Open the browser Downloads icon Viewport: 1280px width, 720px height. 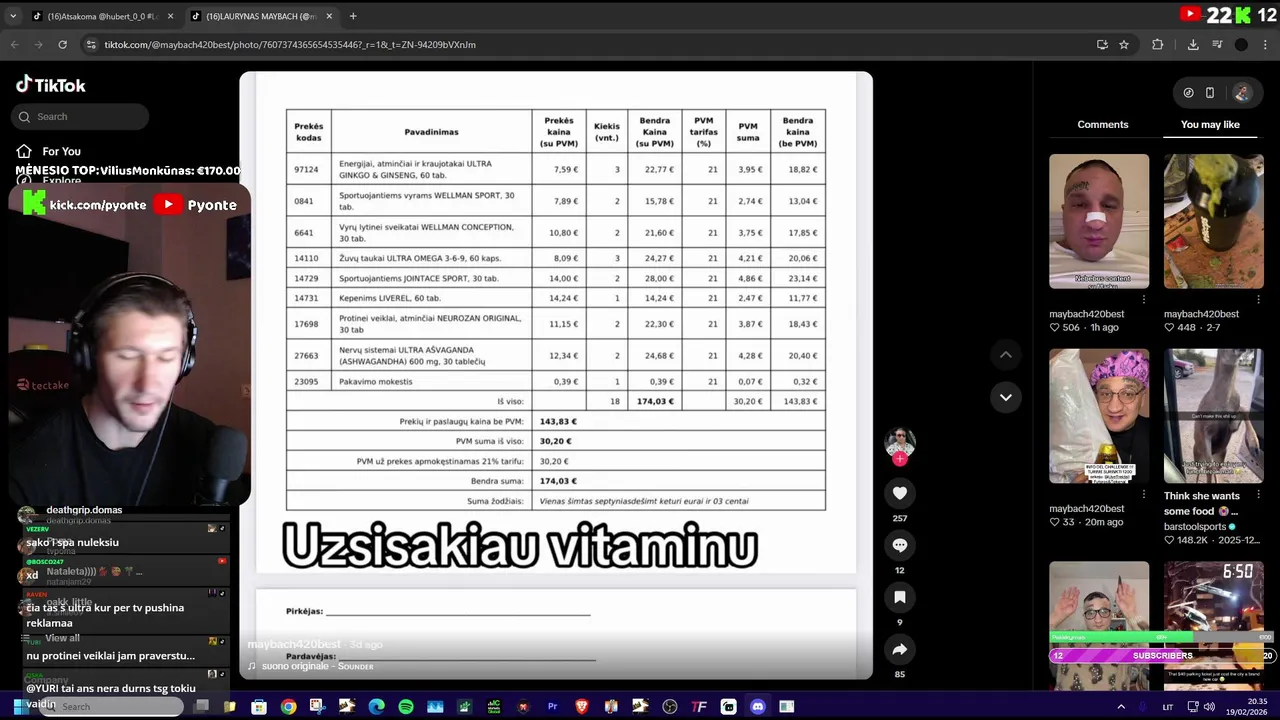coord(1193,44)
